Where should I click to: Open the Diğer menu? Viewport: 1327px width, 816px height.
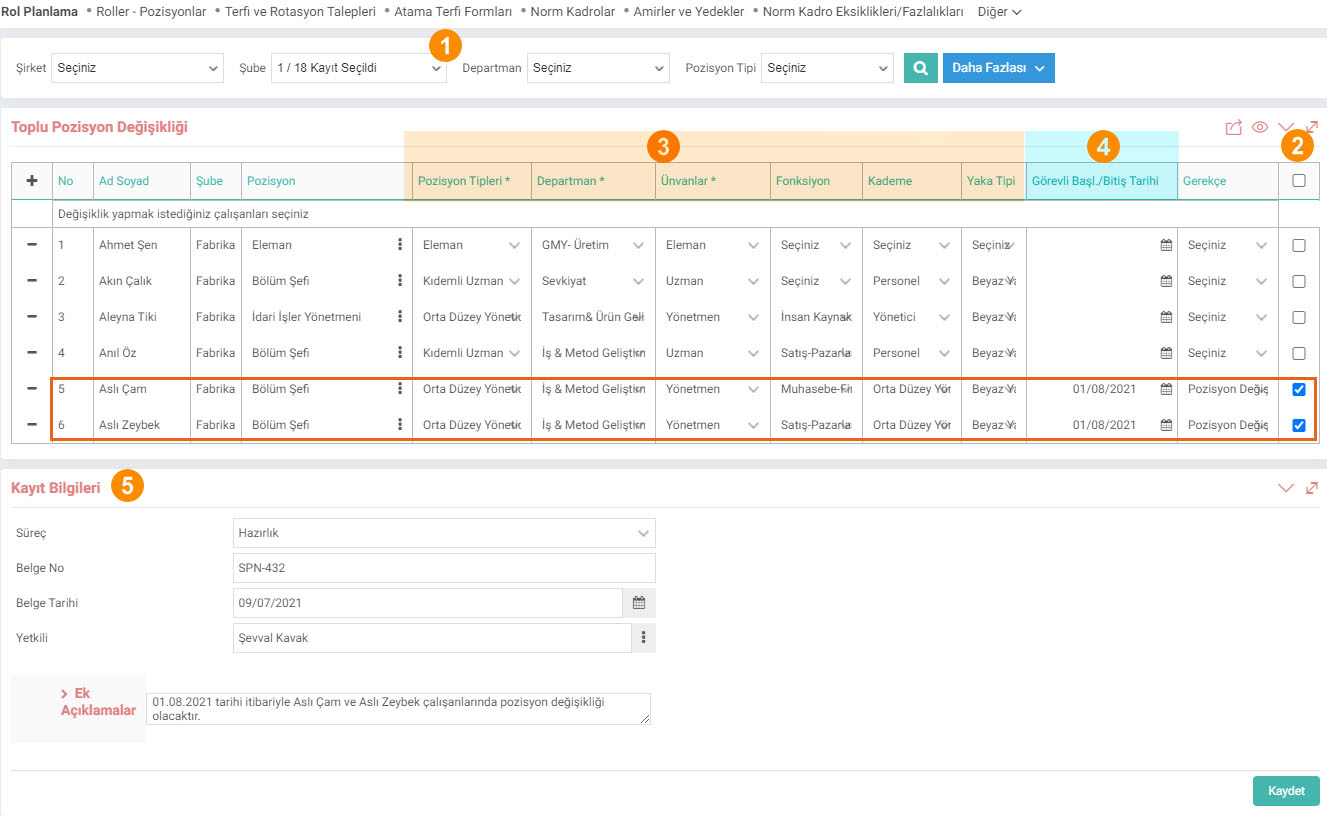tap(1000, 12)
